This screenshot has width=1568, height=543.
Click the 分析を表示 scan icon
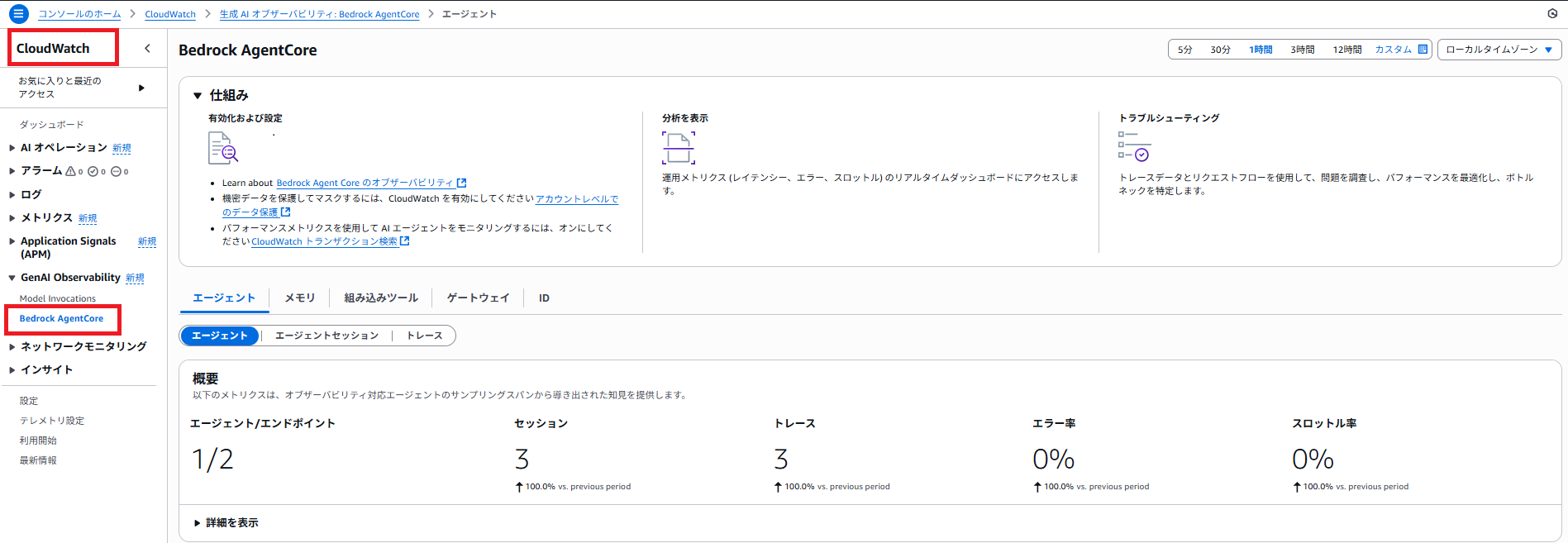click(678, 148)
